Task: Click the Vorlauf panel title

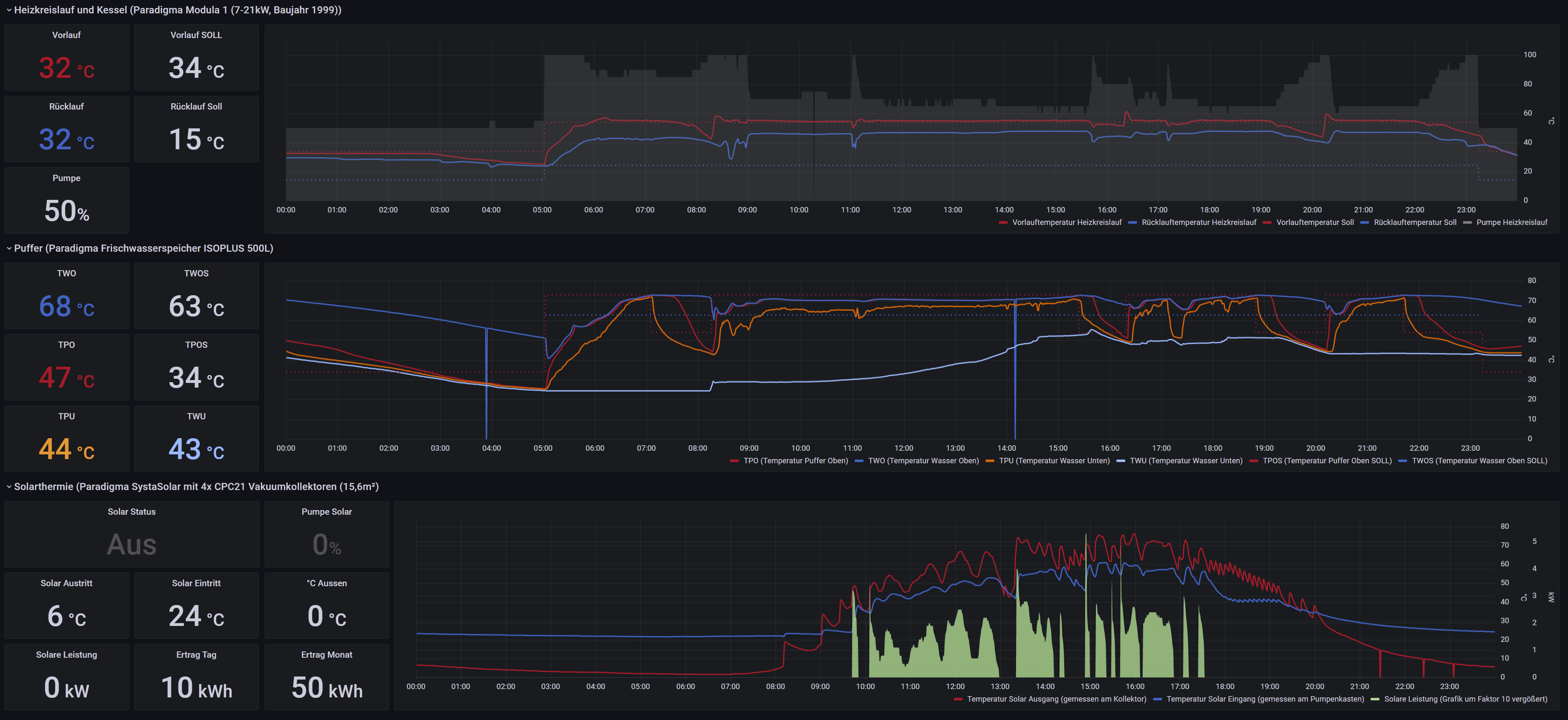Action: pos(66,35)
